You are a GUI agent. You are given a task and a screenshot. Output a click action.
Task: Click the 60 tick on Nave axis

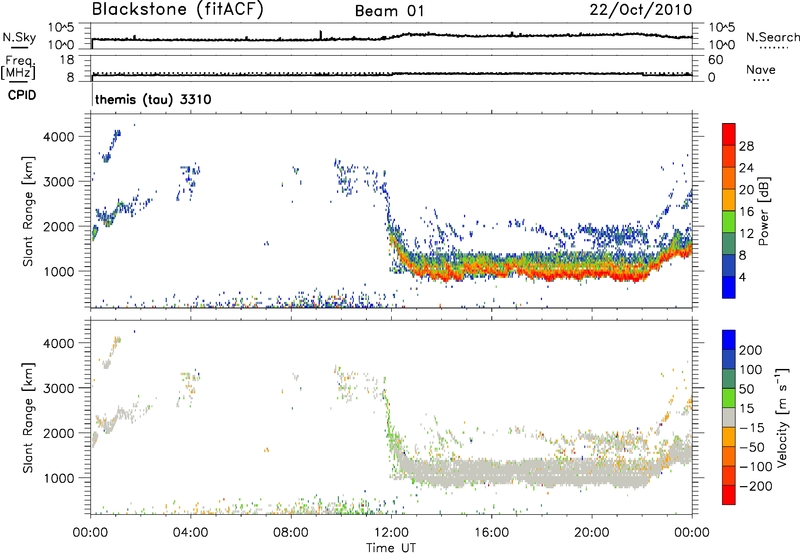[715, 60]
